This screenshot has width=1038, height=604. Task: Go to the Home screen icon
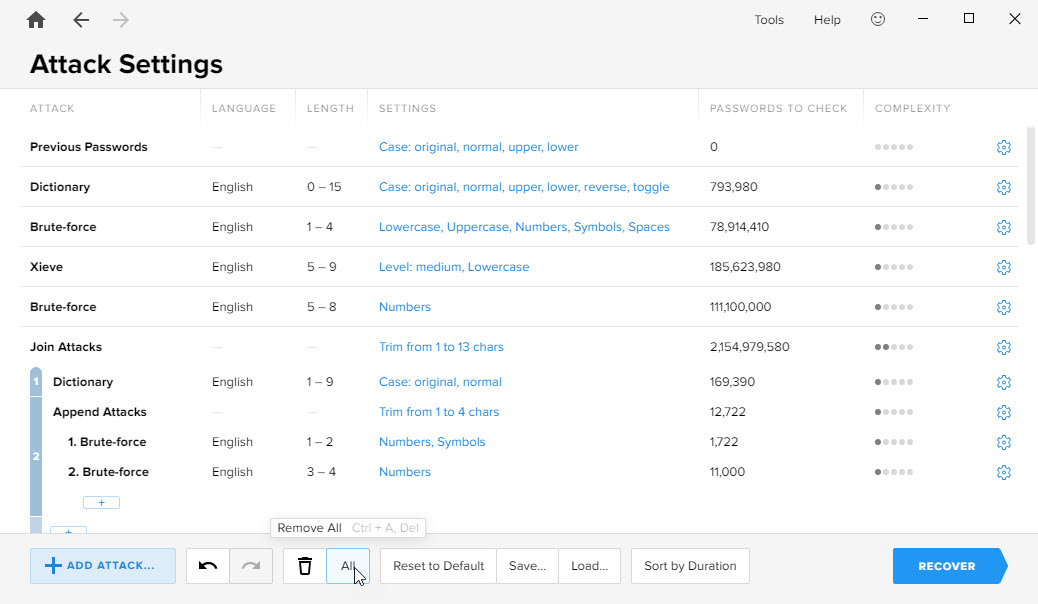click(36, 20)
